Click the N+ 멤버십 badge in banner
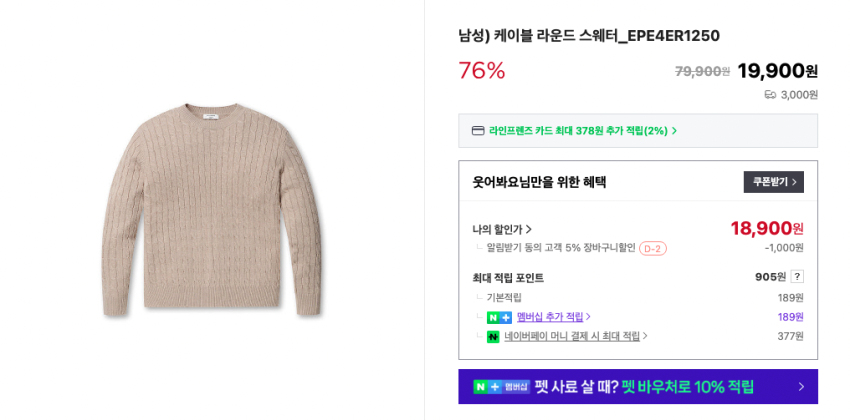Viewport: 850px width, 420px height. point(501,387)
